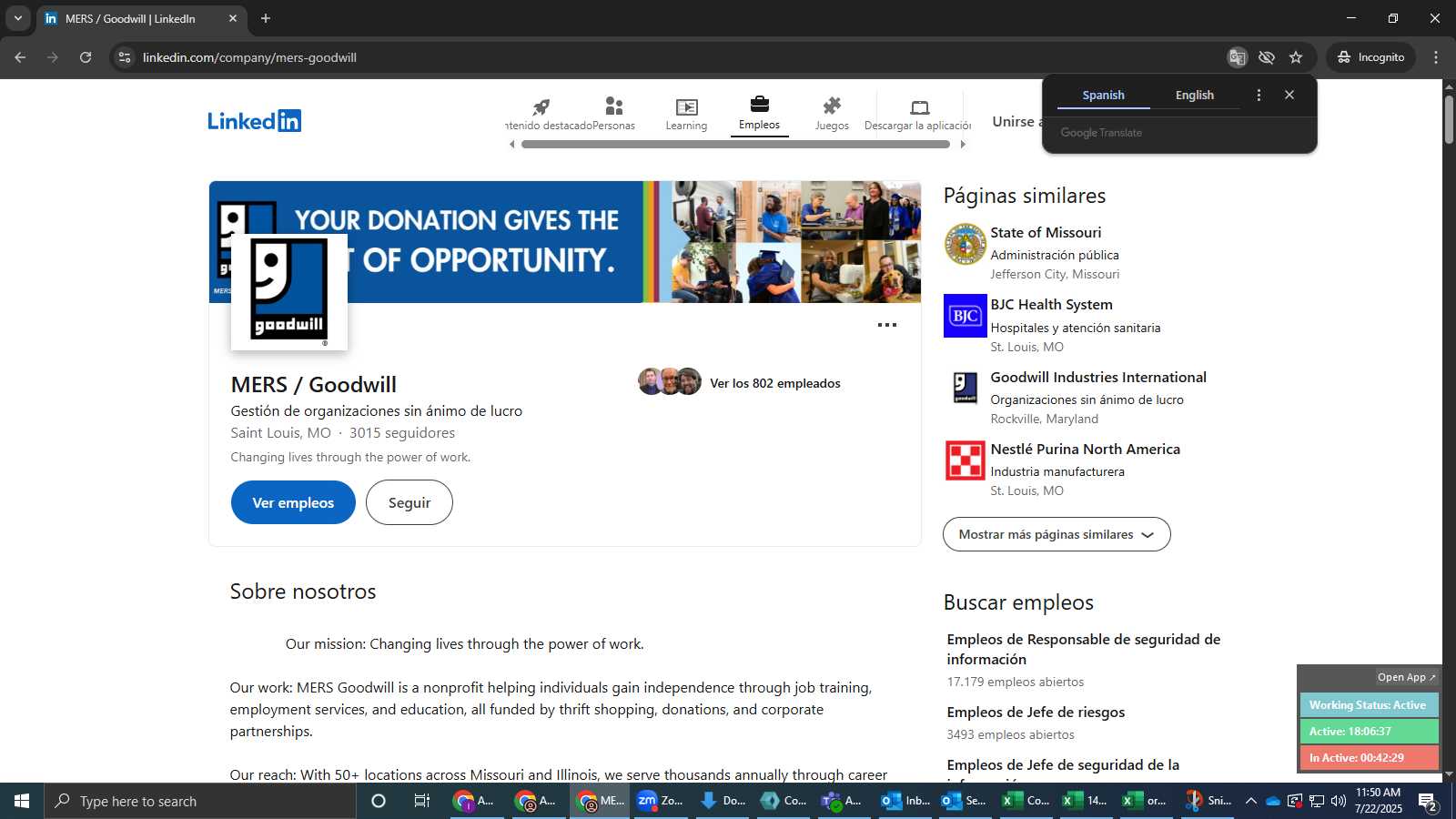Click the Nestlé Purina checkerboard logo
This screenshot has height=819, width=1456.
(966, 460)
